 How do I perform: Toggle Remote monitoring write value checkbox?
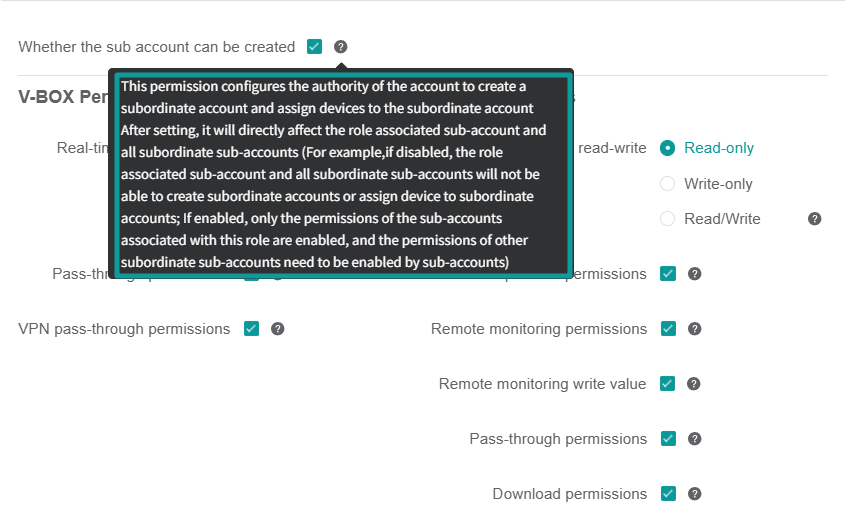(x=667, y=384)
